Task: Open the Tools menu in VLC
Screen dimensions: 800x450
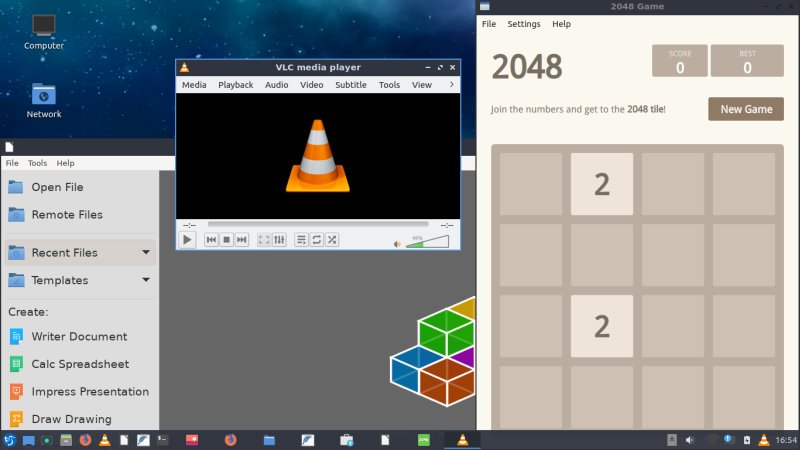Action: 389,85
